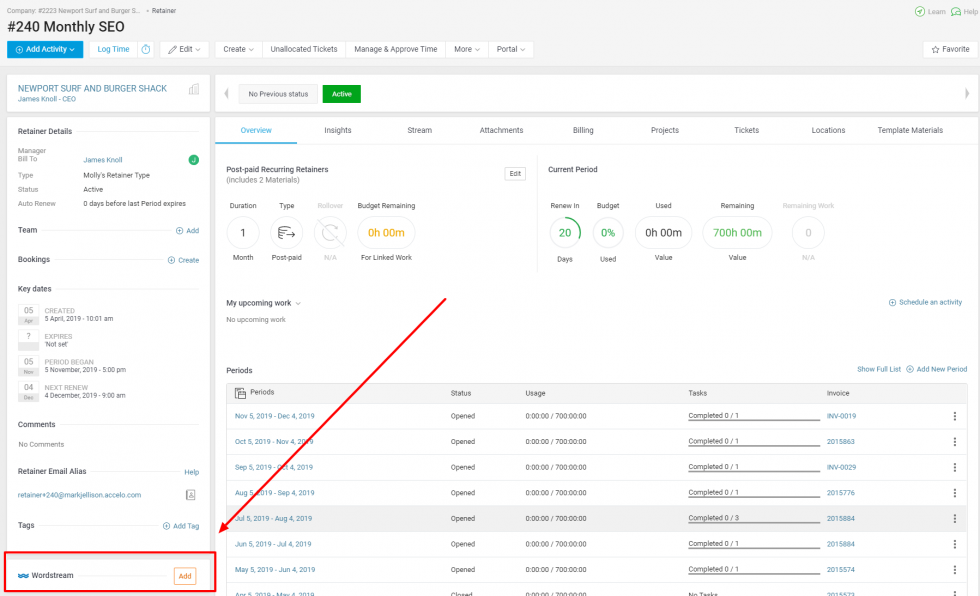Click the company building icon beside Newport Surf

click(194, 90)
